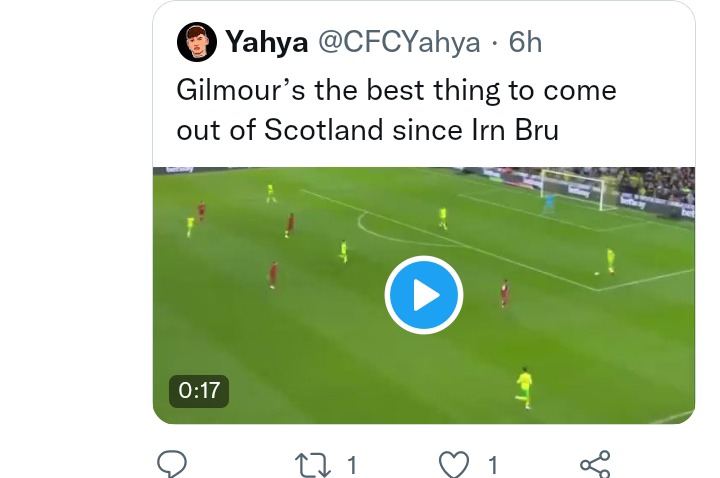Open the reply speech bubble icon

(x=172, y=464)
